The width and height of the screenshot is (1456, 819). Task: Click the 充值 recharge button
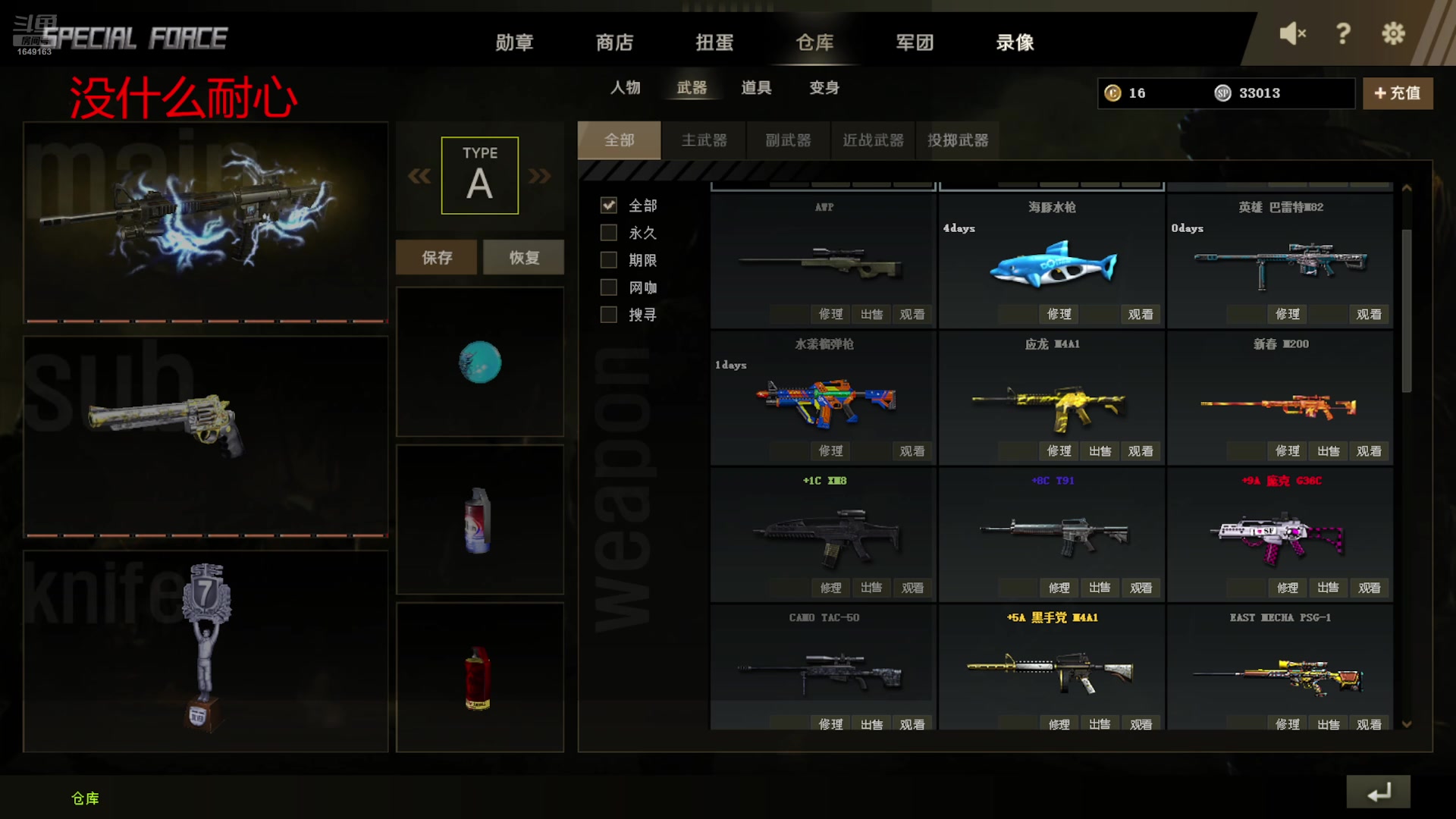coord(1398,93)
